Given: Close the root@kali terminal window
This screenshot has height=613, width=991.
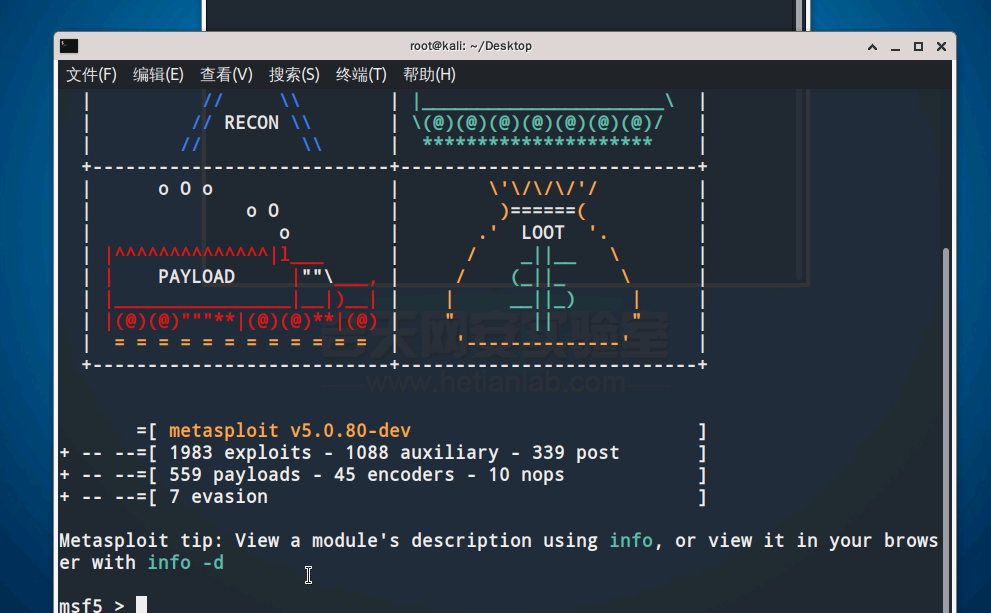Looking at the screenshot, I should coord(941,47).
